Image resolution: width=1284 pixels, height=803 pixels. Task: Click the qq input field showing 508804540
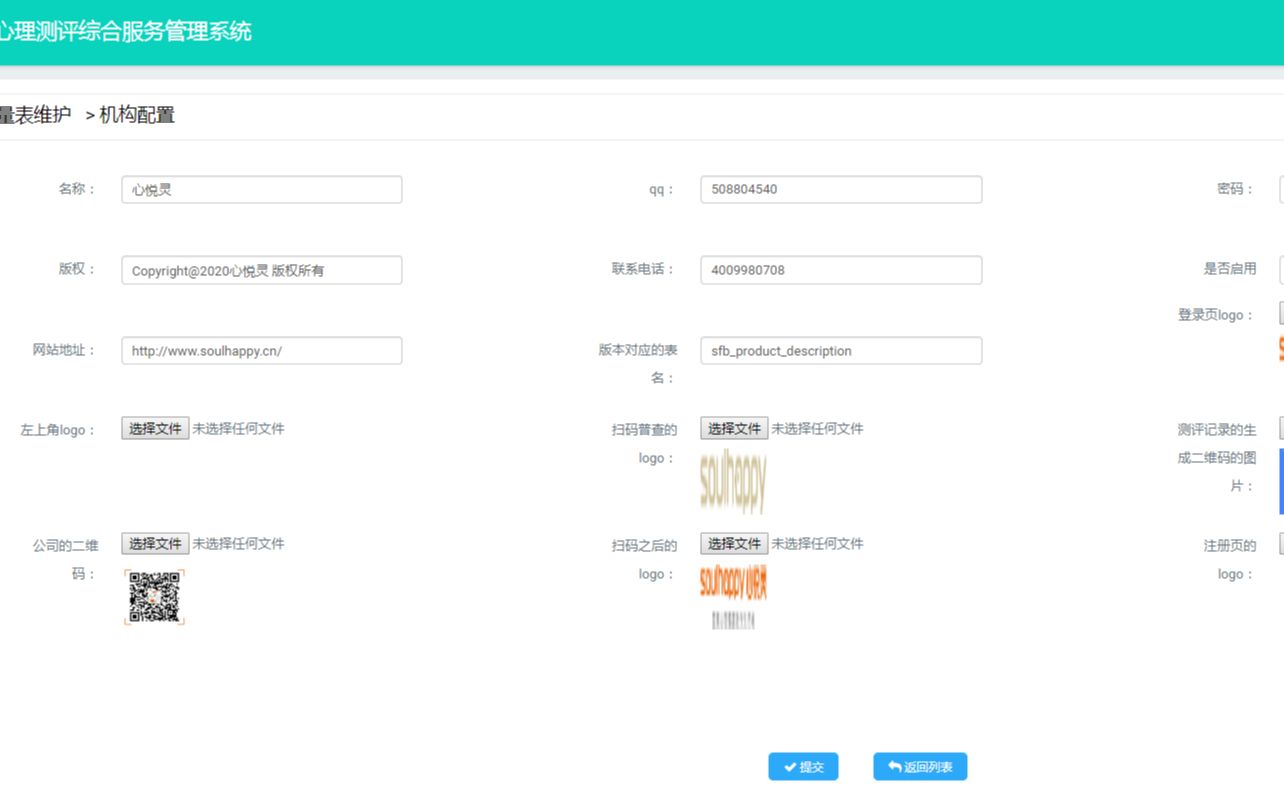841,190
